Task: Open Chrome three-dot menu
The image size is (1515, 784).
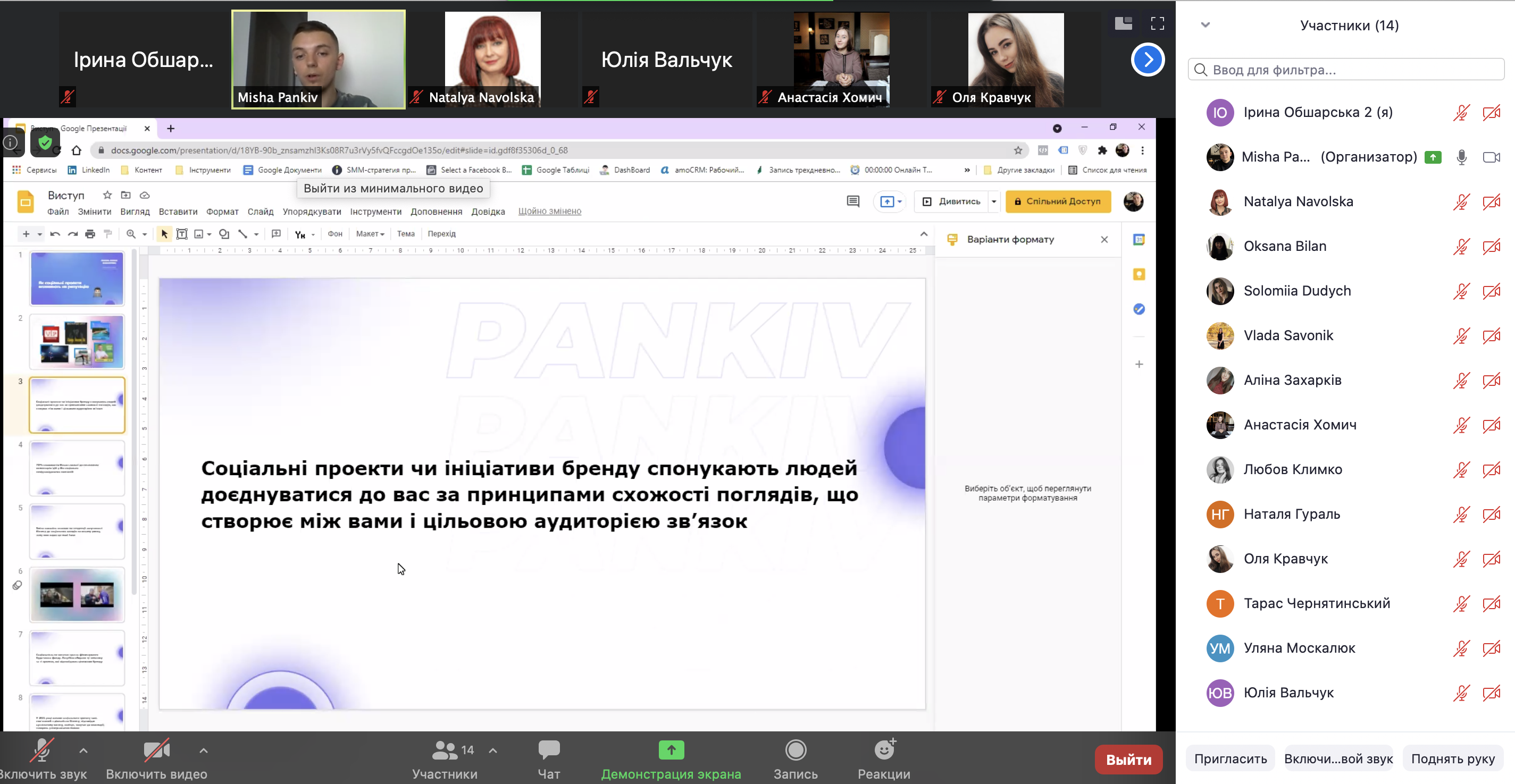Action: pyautogui.click(x=1143, y=150)
